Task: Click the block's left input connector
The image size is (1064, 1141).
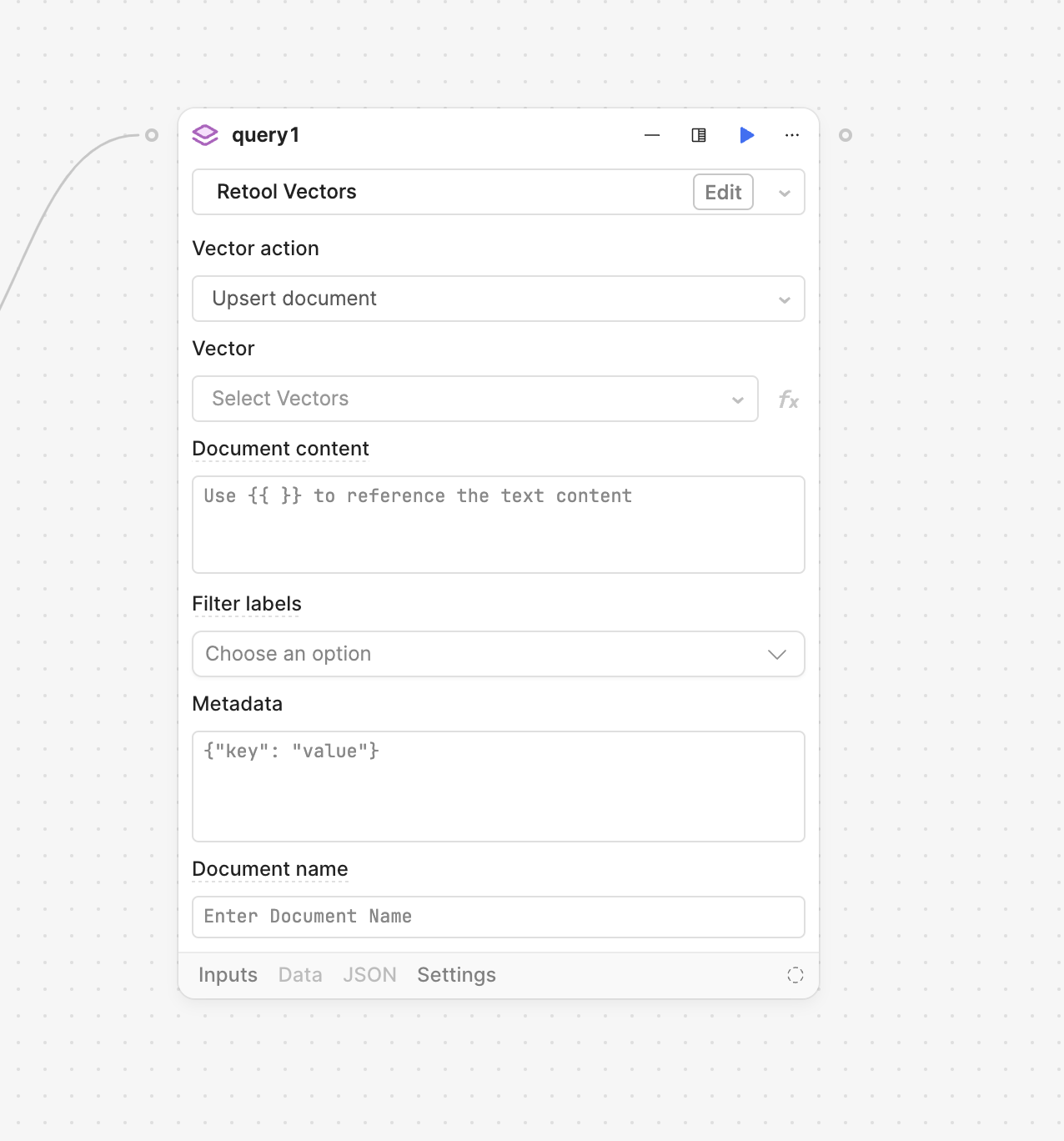Action: click(152, 135)
